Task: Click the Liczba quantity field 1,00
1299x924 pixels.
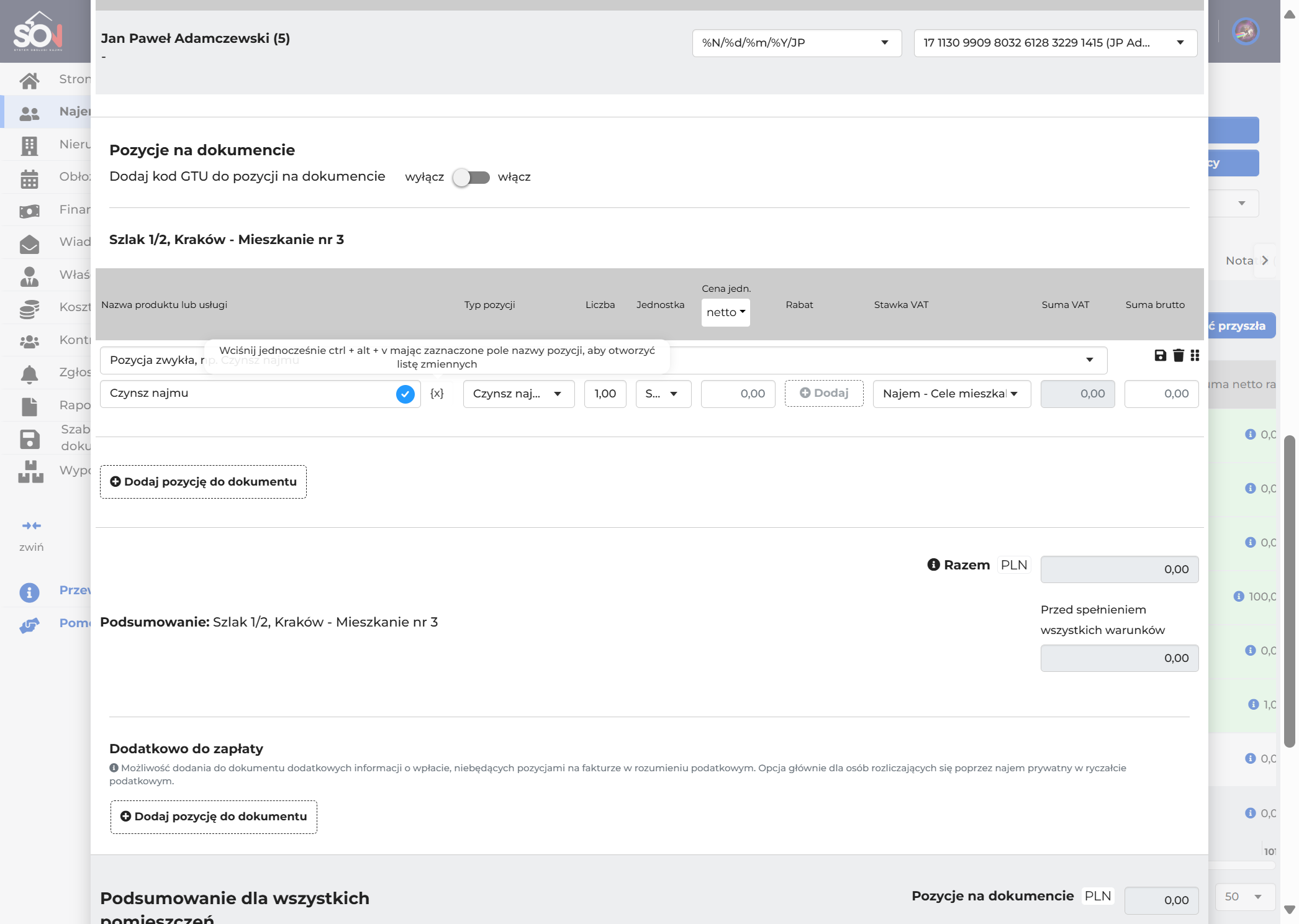Action: pyautogui.click(x=605, y=394)
